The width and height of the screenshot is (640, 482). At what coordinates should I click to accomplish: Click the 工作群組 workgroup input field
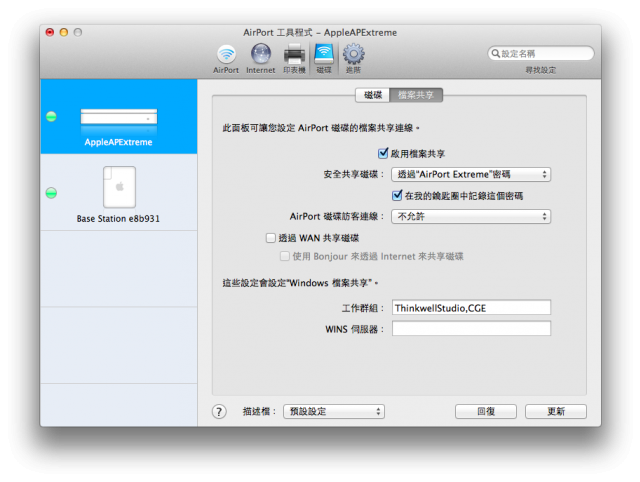coord(471,308)
